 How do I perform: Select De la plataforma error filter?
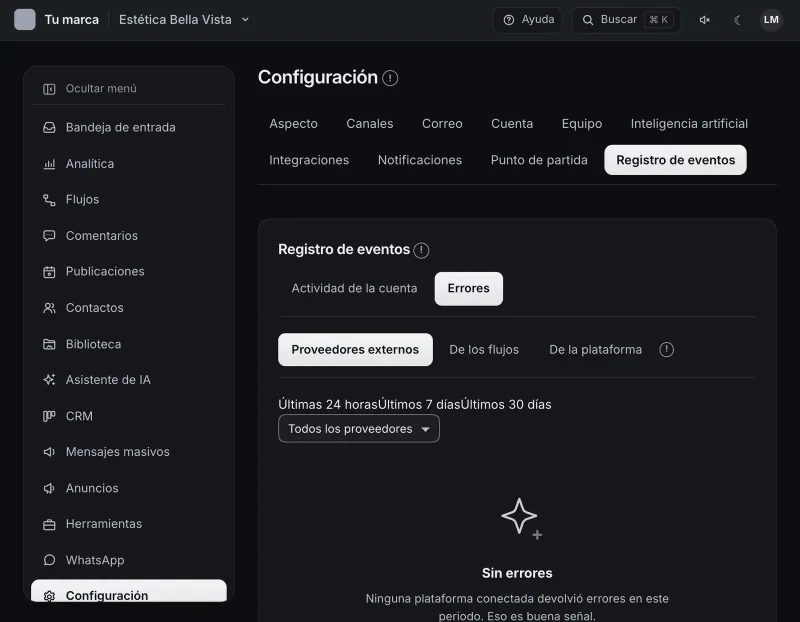click(595, 350)
